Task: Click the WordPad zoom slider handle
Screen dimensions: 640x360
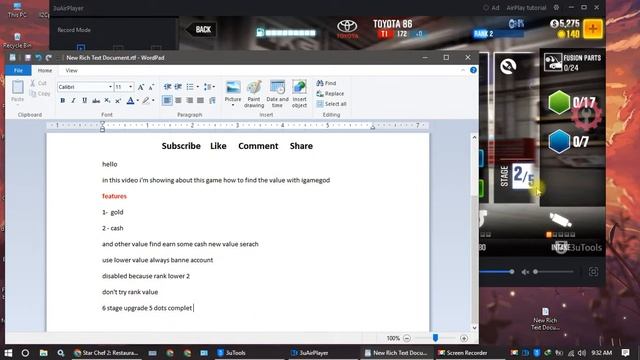Action: point(436,338)
